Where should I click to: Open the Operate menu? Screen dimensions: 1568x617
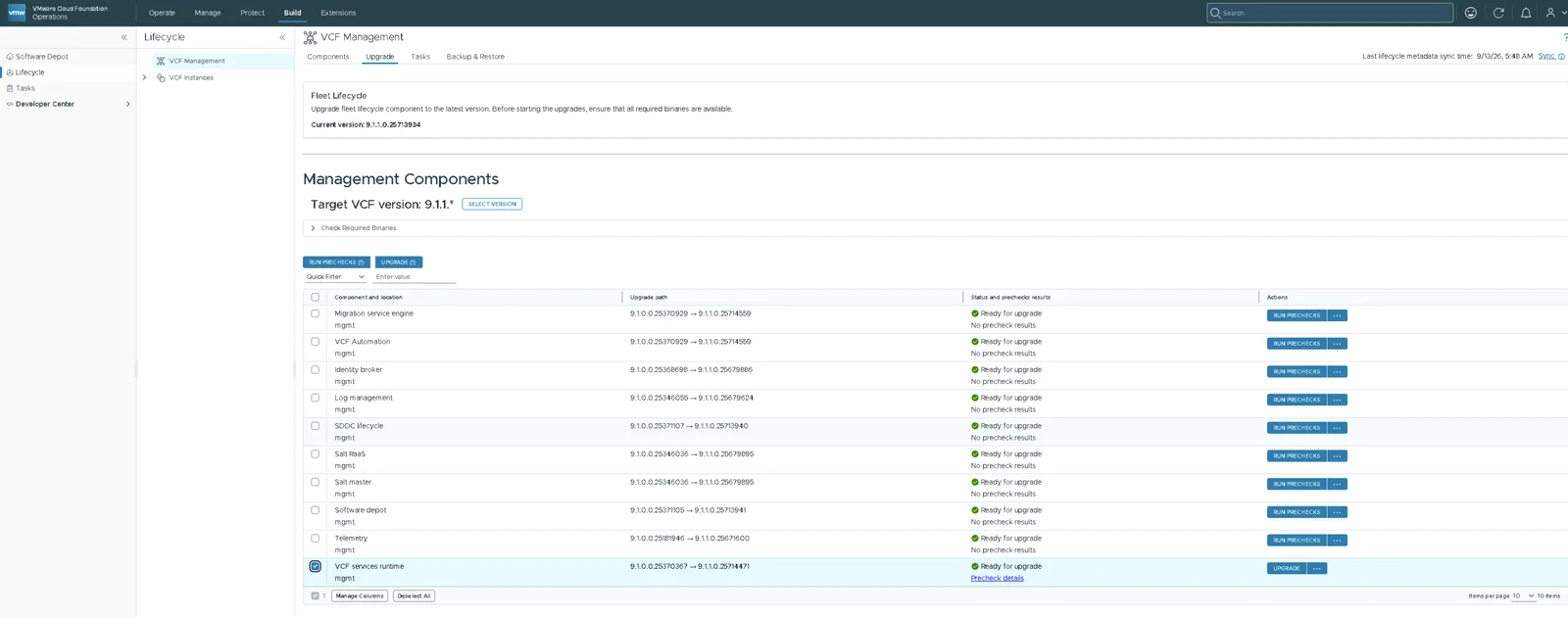(x=162, y=13)
